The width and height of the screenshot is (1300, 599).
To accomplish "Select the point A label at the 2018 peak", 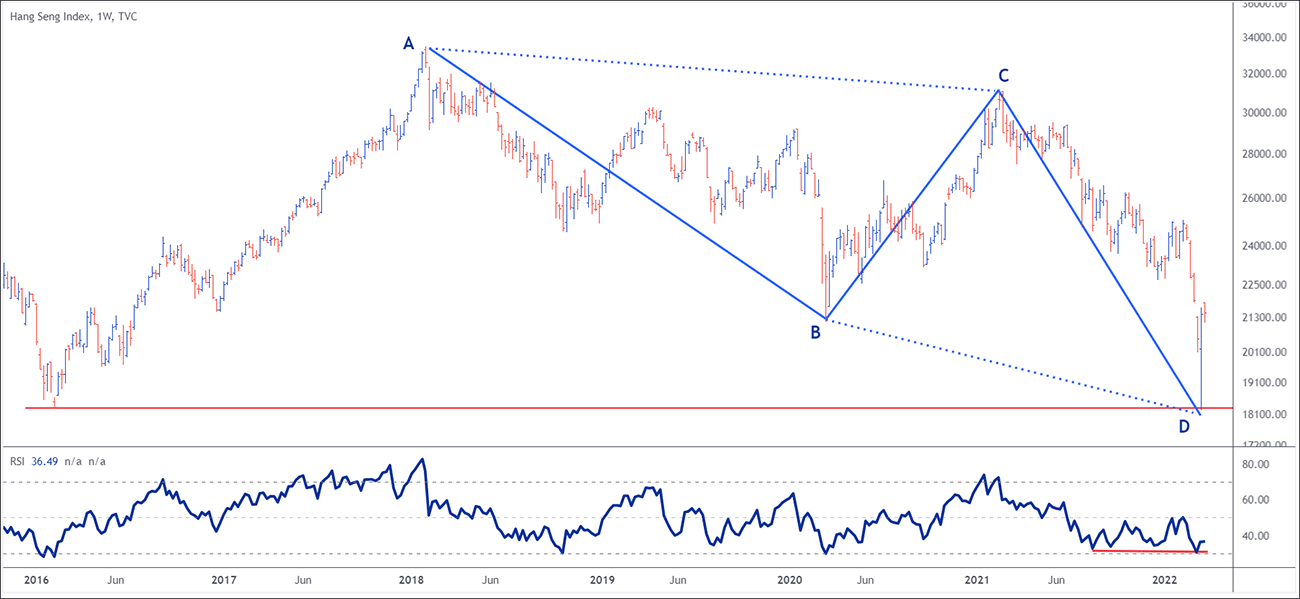I will click(x=408, y=43).
